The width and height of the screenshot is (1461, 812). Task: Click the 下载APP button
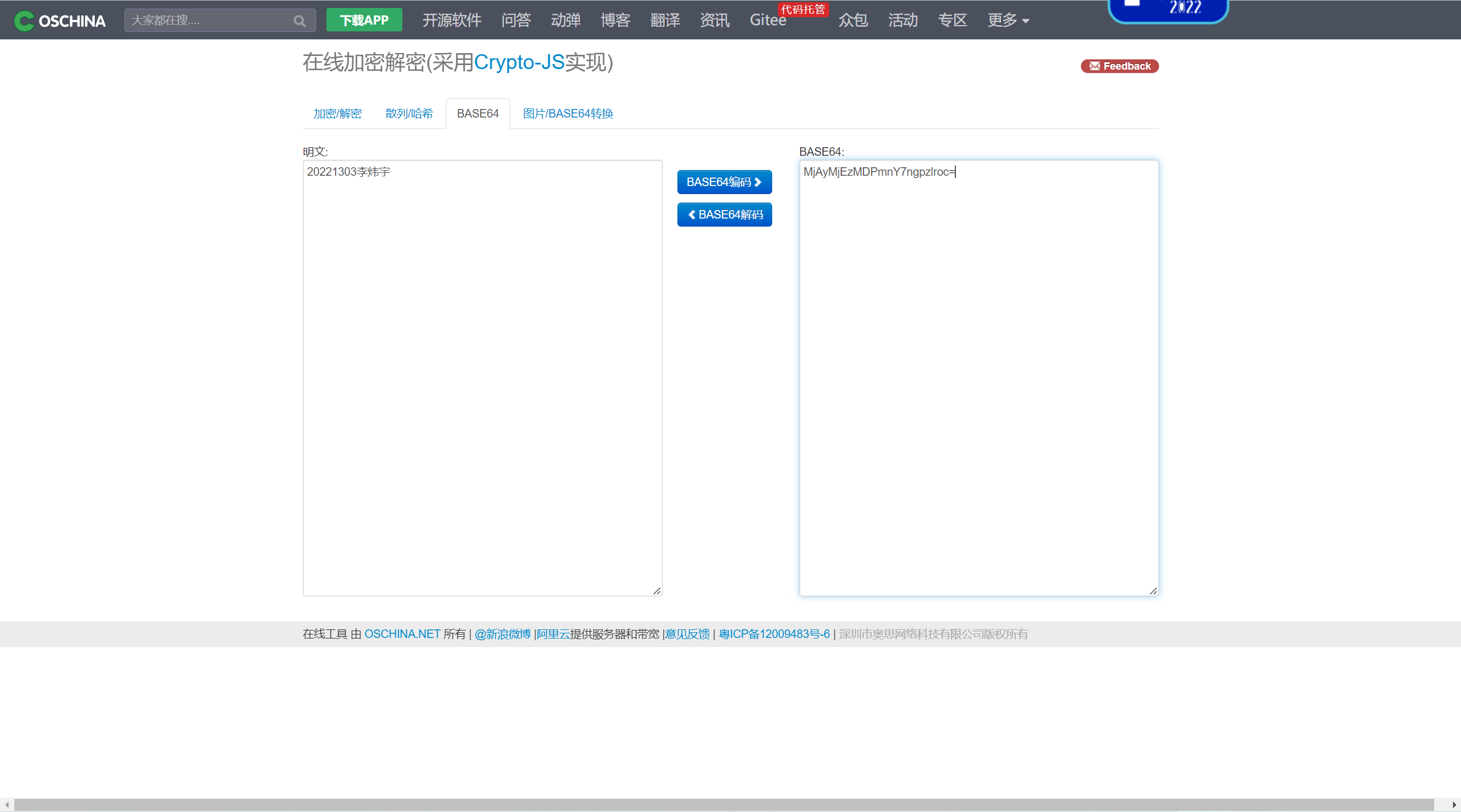[x=364, y=21]
